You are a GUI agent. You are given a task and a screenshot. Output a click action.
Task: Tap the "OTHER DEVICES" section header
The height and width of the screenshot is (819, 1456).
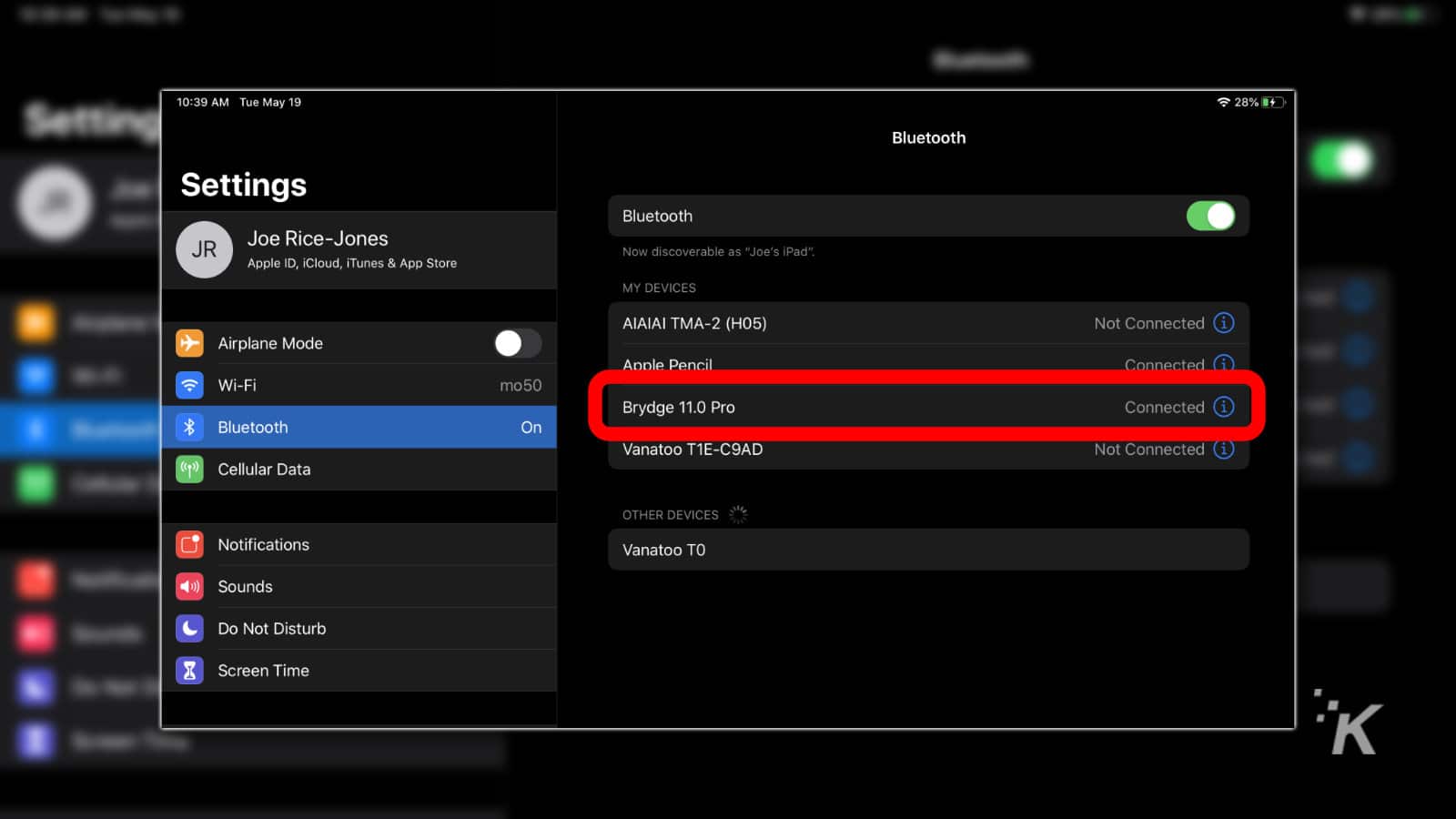(x=671, y=515)
